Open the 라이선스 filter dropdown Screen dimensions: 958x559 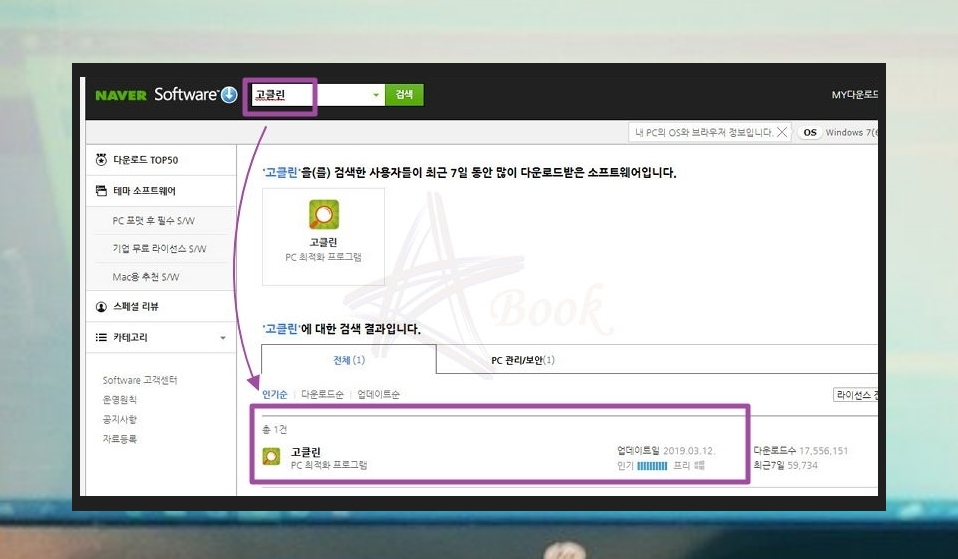(x=855, y=395)
